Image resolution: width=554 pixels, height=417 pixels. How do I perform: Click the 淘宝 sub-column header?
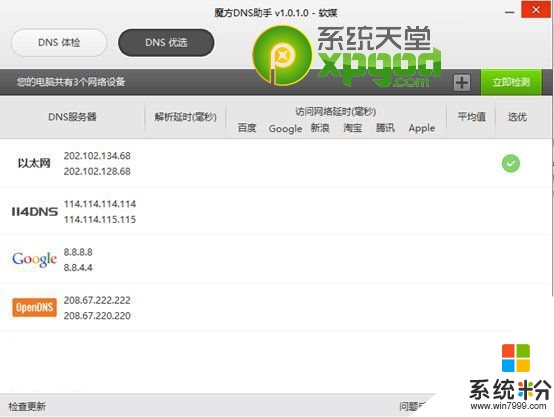coord(353,128)
